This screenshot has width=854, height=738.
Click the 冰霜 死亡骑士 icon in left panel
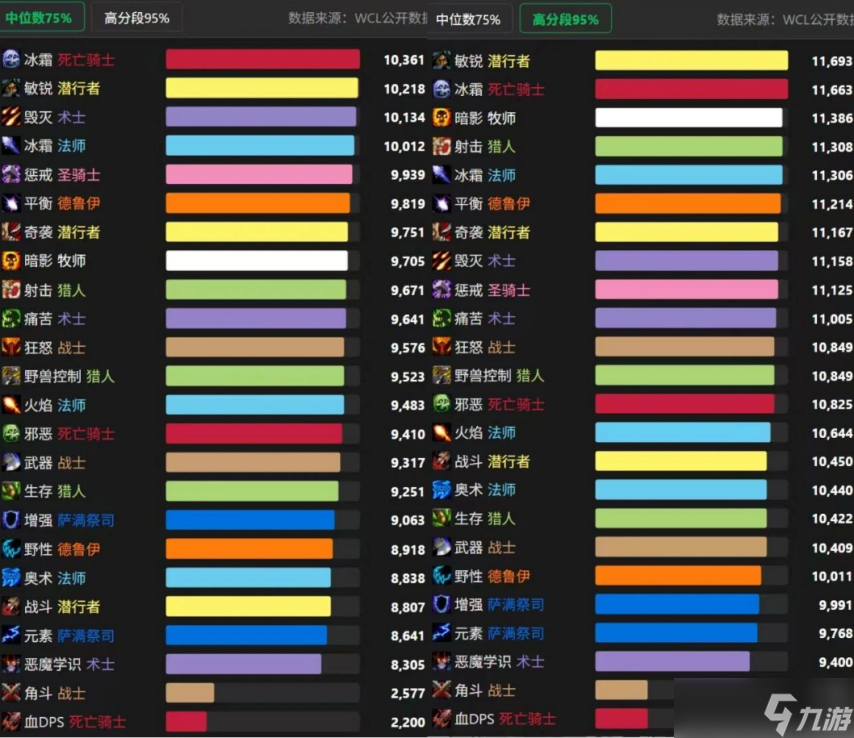point(11,59)
